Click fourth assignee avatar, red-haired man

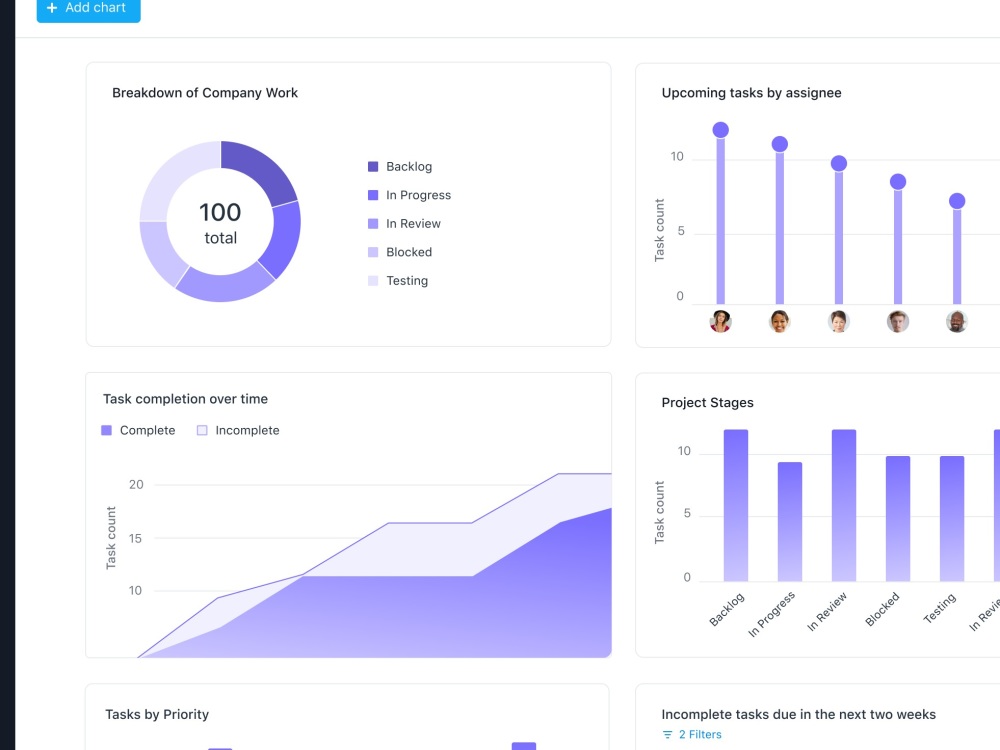coord(898,321)
